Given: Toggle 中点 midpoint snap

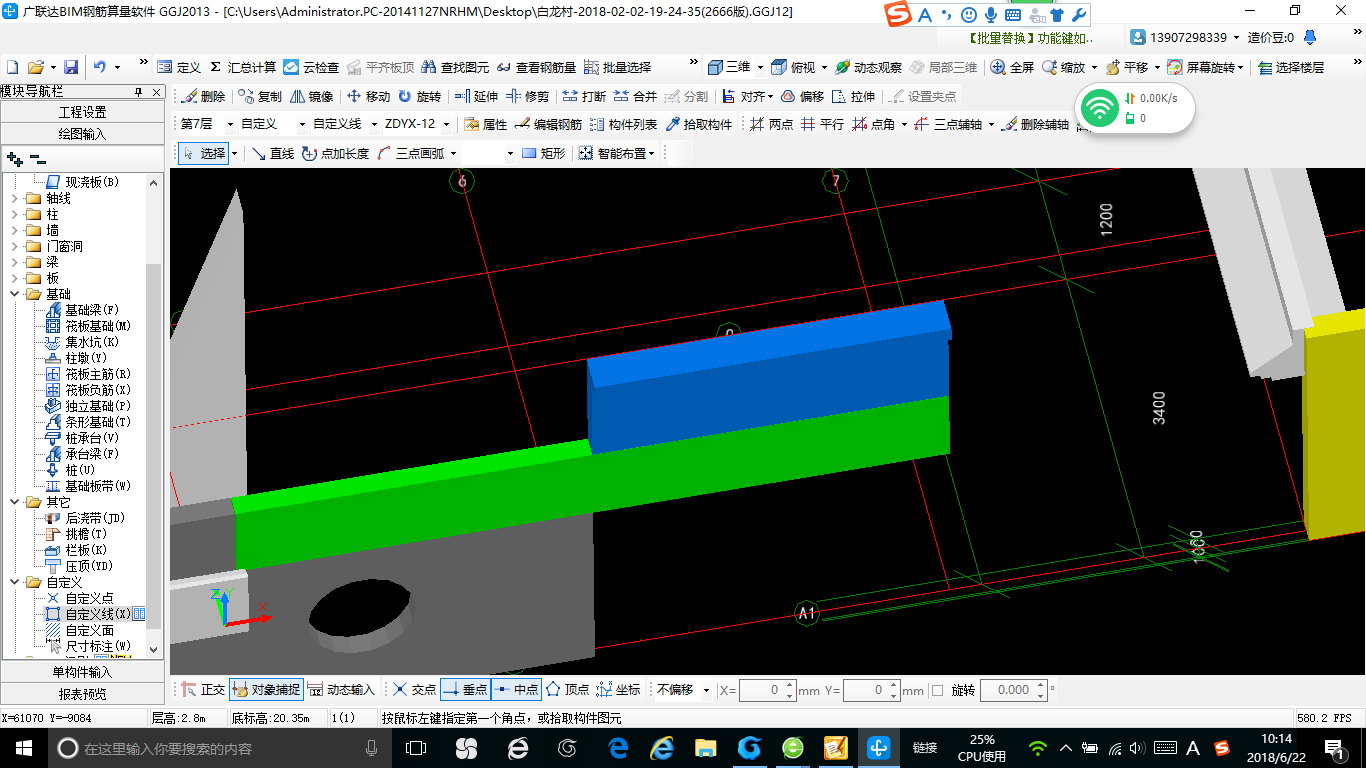Looking at the screenshot, I should tap(516, 690).
